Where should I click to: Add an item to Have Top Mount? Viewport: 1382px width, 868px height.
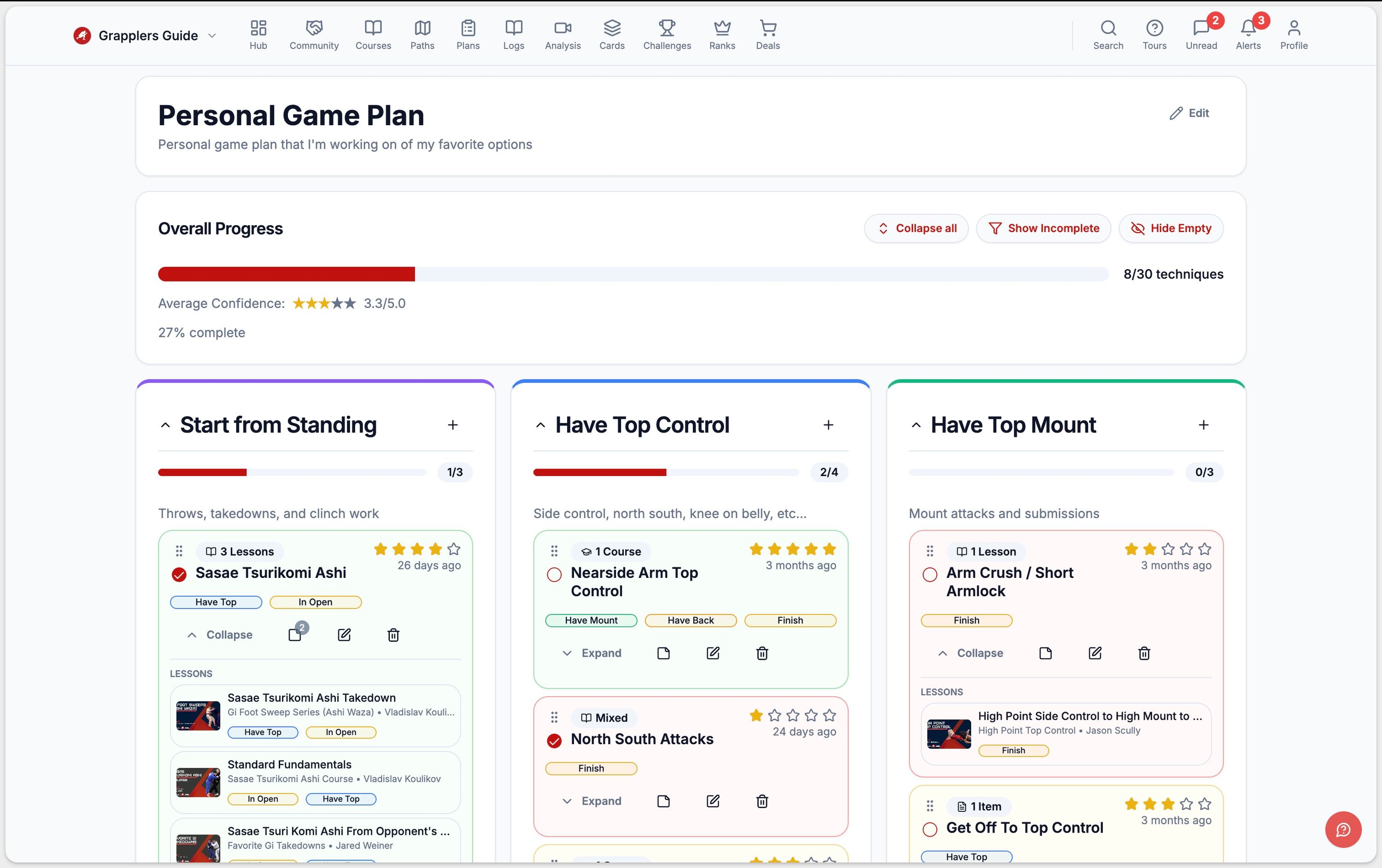1204,425
